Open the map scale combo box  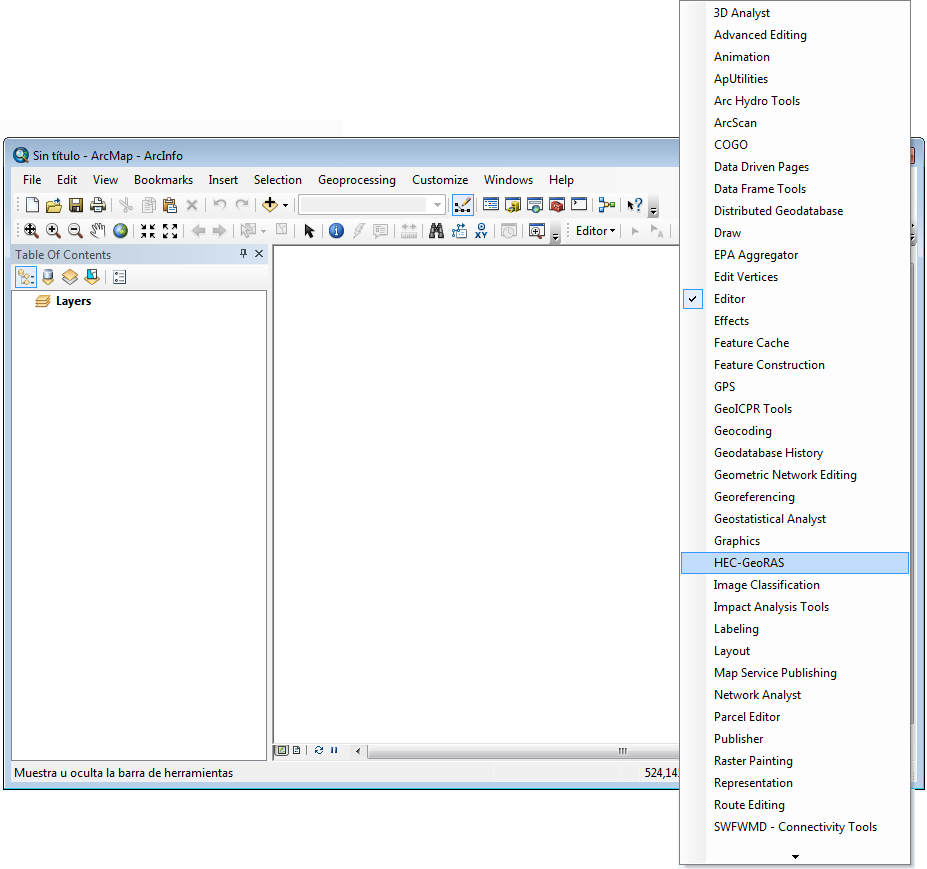pyautogui.click(x=372, y=205)
